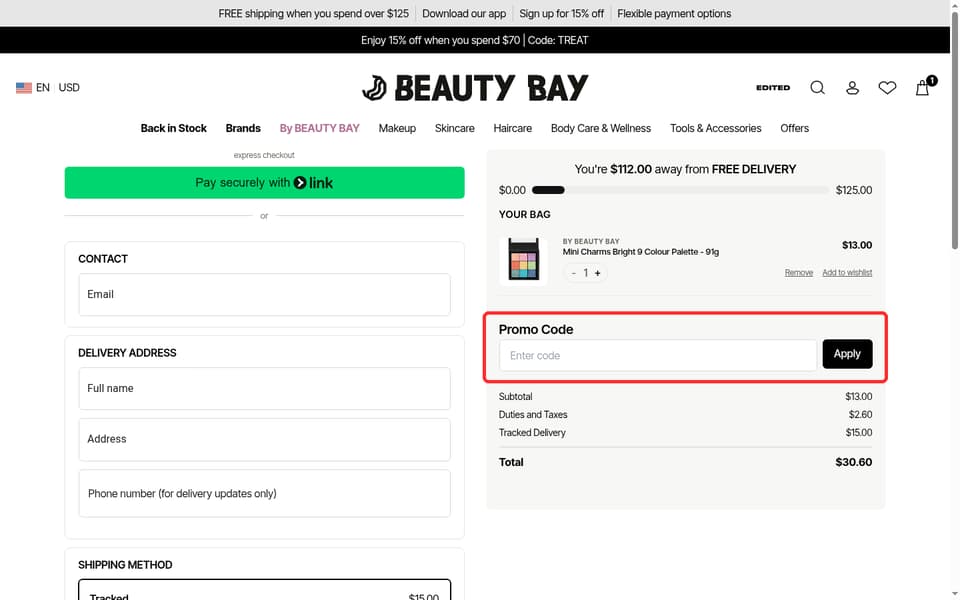Open the Brands menu
The height and width of the screenshot is (600, 960).
pyautogui.click(x=243, y=128)
